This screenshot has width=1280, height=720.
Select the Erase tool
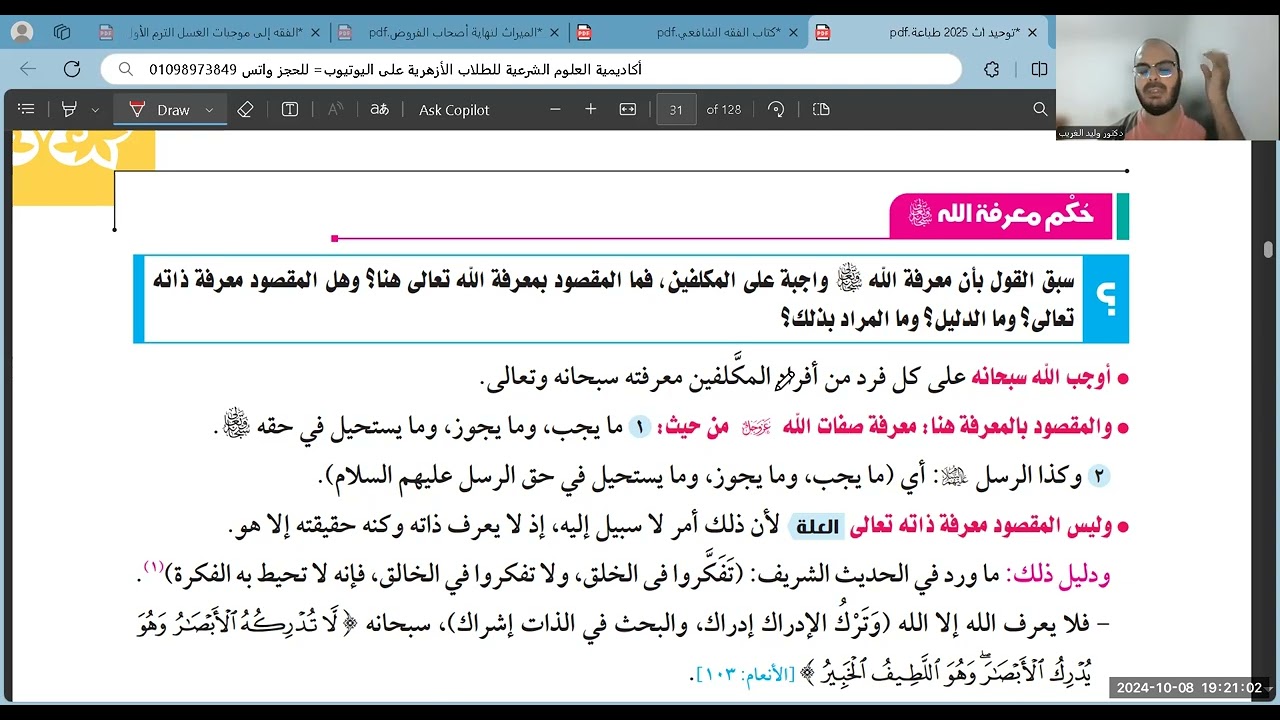click(x=245, y=109)
